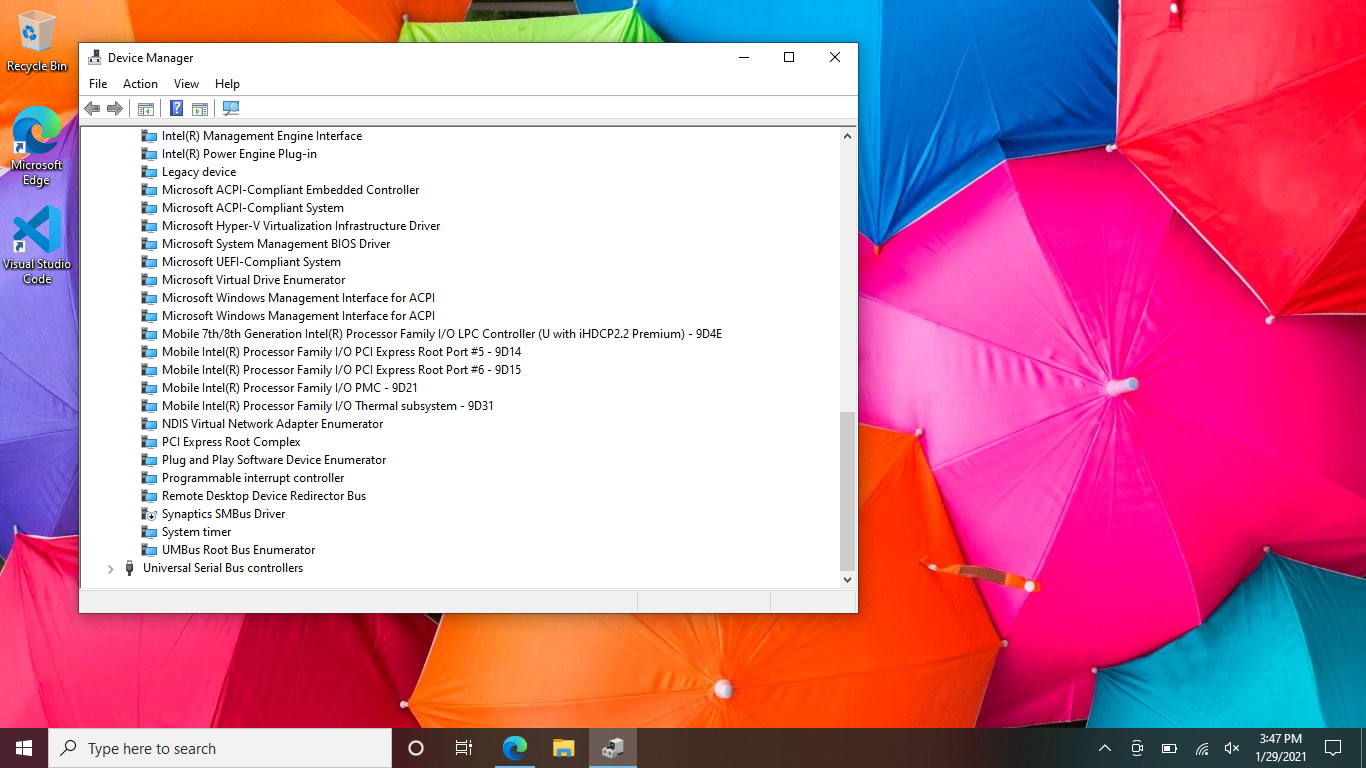Show hidden system tray icons chevron
Image resolution: width=1366 pixels, height=768 pixels.
[1105, 748]
